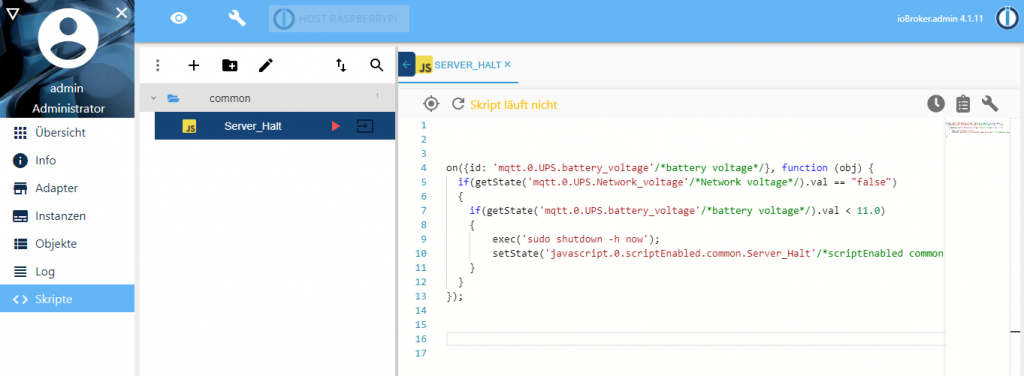Click the open-in-editor icon for Server_Halt
Image resolution: width=1024 pixels, height=376 pixels.
[364, 126]
